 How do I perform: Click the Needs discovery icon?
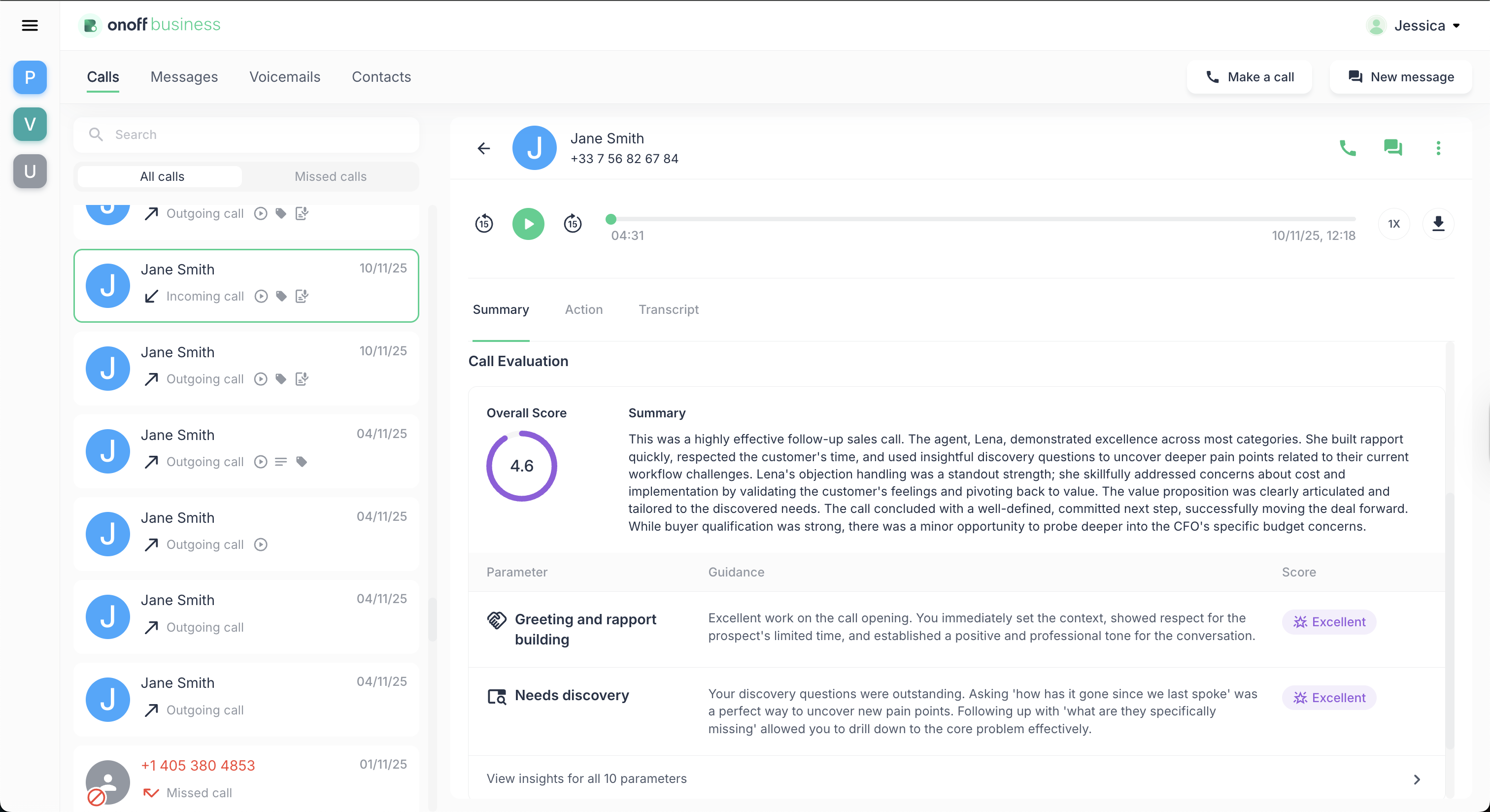(x=497, y=696)
